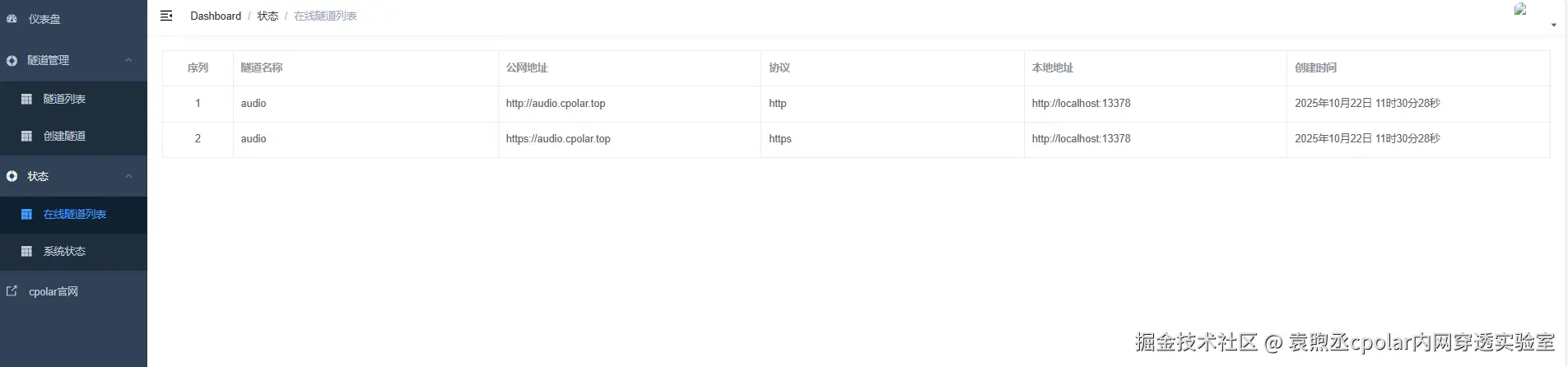Viewport: 1568px width, 367px height.
Task: Collapse the 状态 submenu chevron
Action: pyautogui.click(x=128, y=176)
